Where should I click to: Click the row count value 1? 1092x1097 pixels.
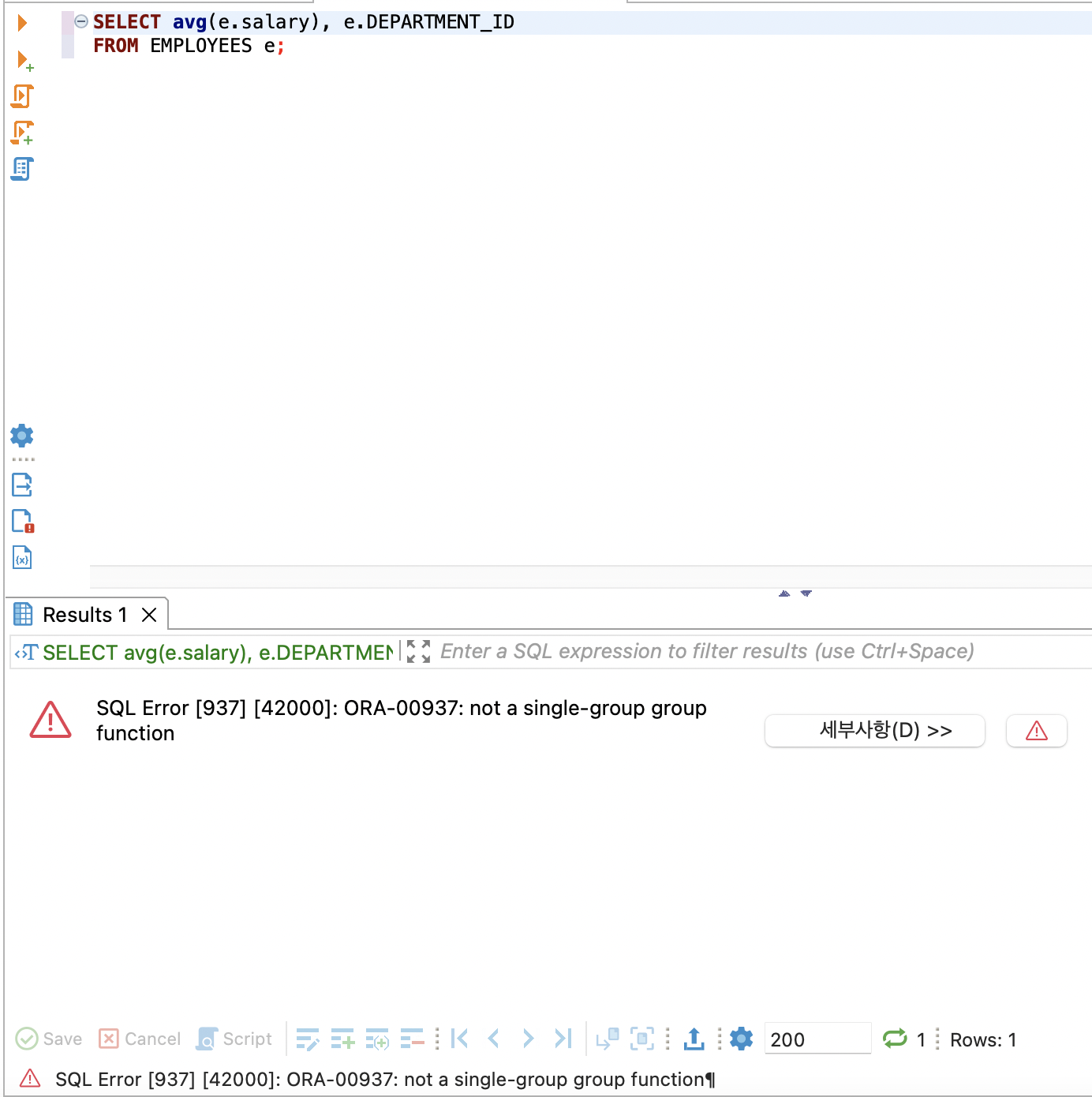pyautogui.click(x=921, y=1040)
